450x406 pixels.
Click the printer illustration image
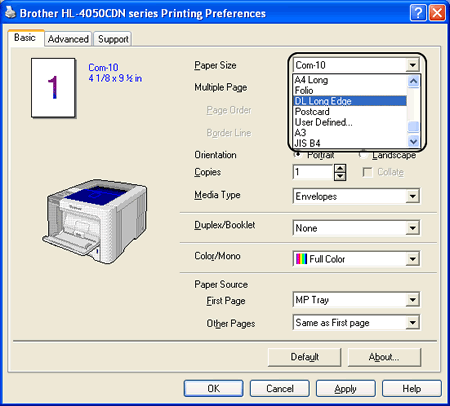[x=95, y=221]
